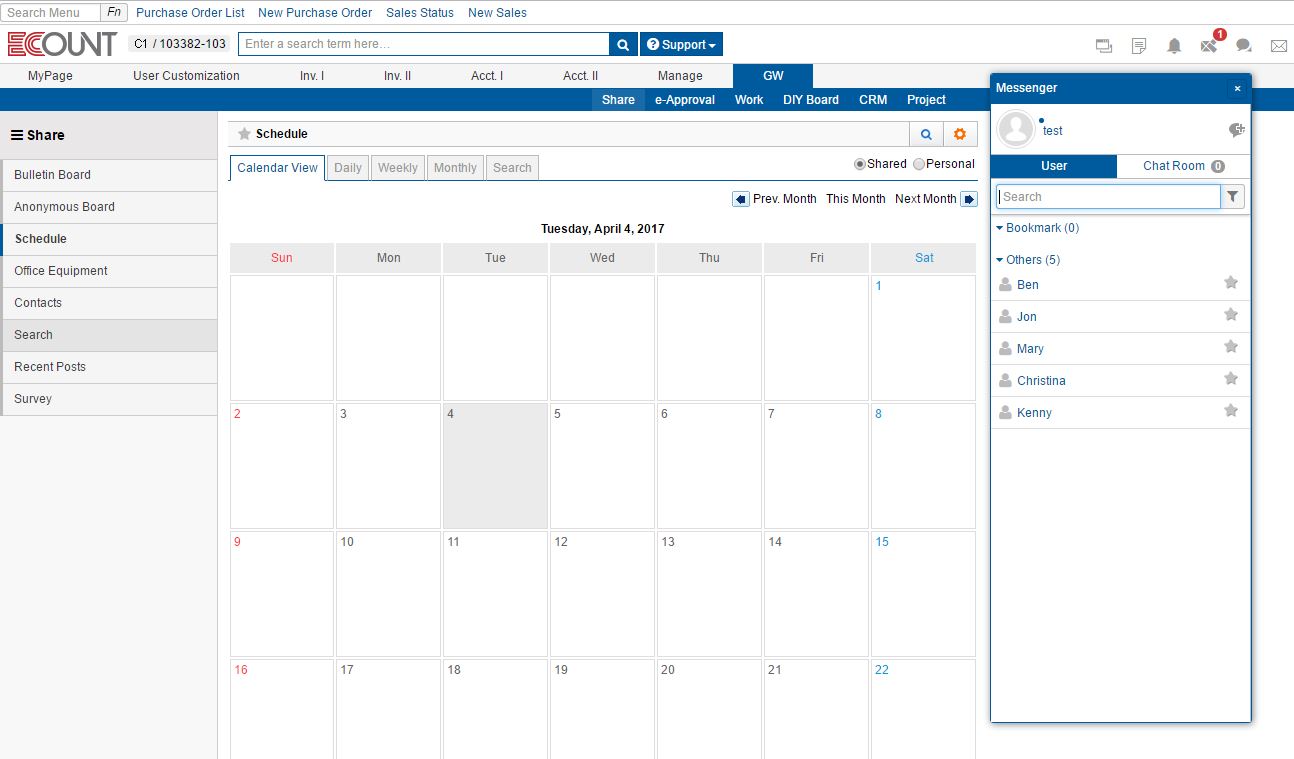Close the Messenger panel

pos(1237,88)
